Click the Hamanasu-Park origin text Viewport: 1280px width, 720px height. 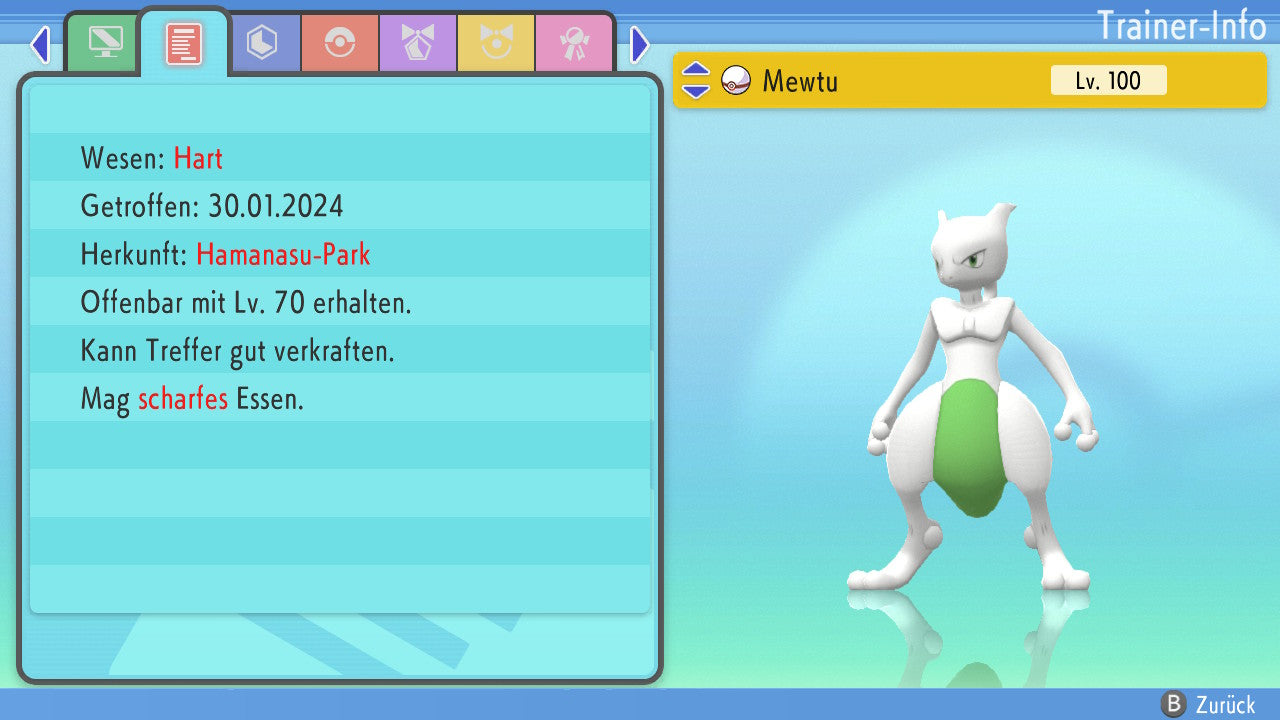point(283,254)
